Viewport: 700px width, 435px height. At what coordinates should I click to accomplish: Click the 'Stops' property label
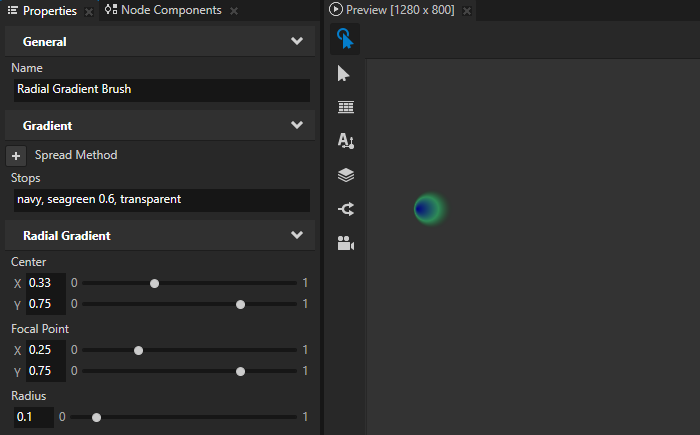click(x=25, y=178)
